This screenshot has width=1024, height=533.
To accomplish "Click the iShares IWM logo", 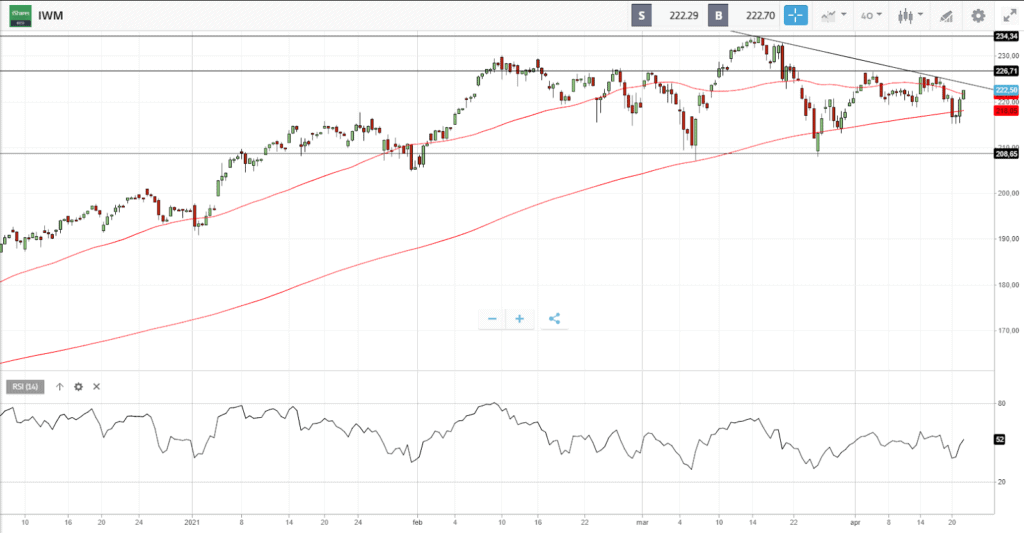I will click(x=20, y=16).
